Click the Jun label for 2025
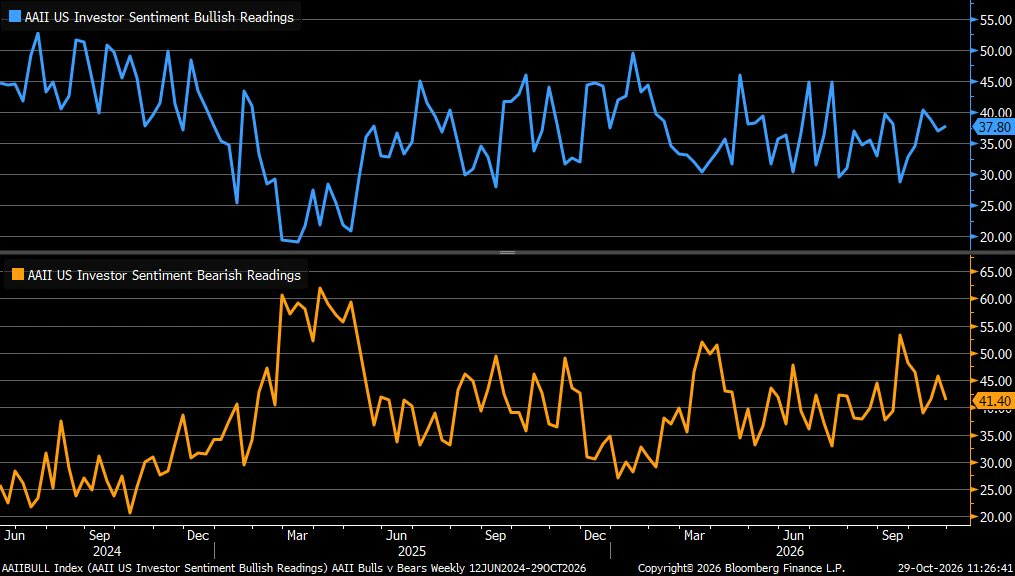 pos(396,536)
